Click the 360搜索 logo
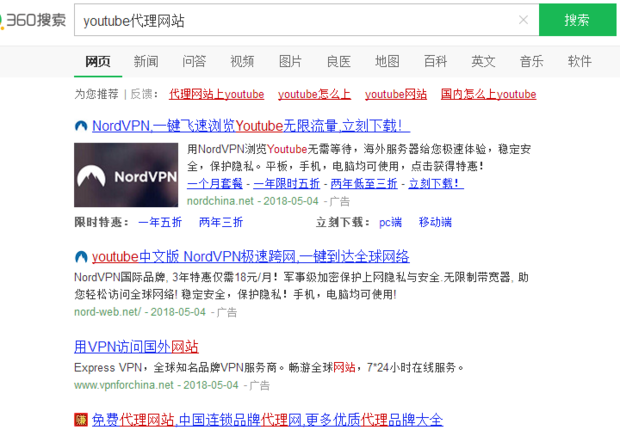The width and height of the screenshot is (620, 430). pos(35,19)
